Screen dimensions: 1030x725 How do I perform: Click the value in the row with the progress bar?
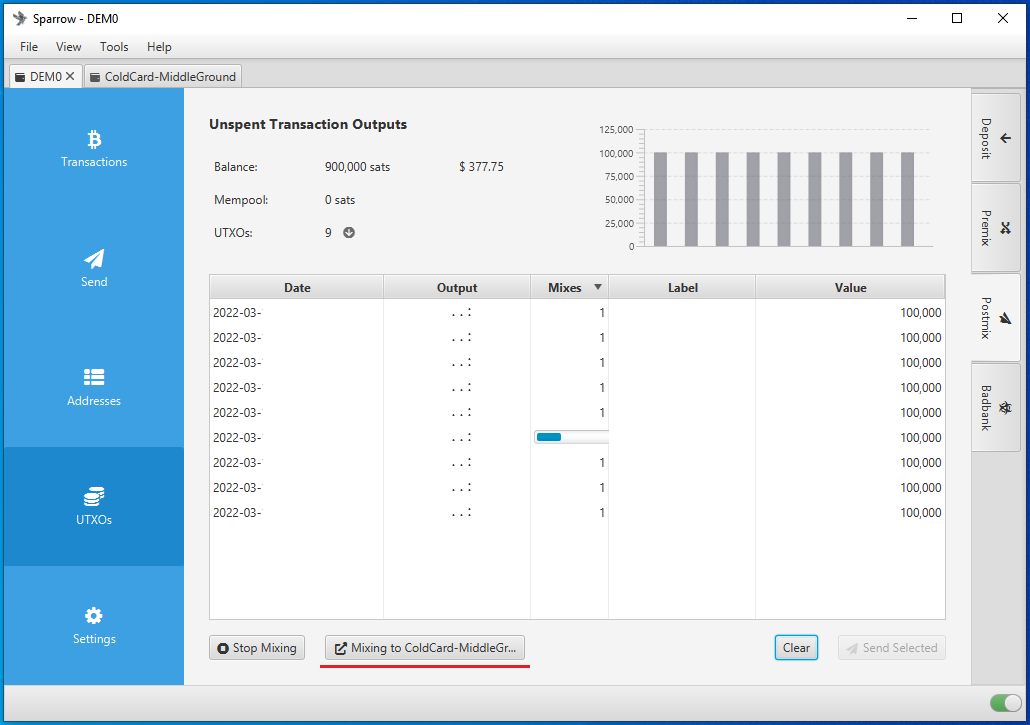coord(920,437)
